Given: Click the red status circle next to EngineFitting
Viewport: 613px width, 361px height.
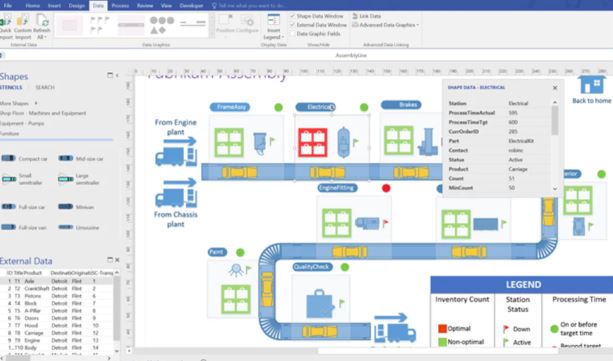Looking at the screenshot, I should (386, 188).
